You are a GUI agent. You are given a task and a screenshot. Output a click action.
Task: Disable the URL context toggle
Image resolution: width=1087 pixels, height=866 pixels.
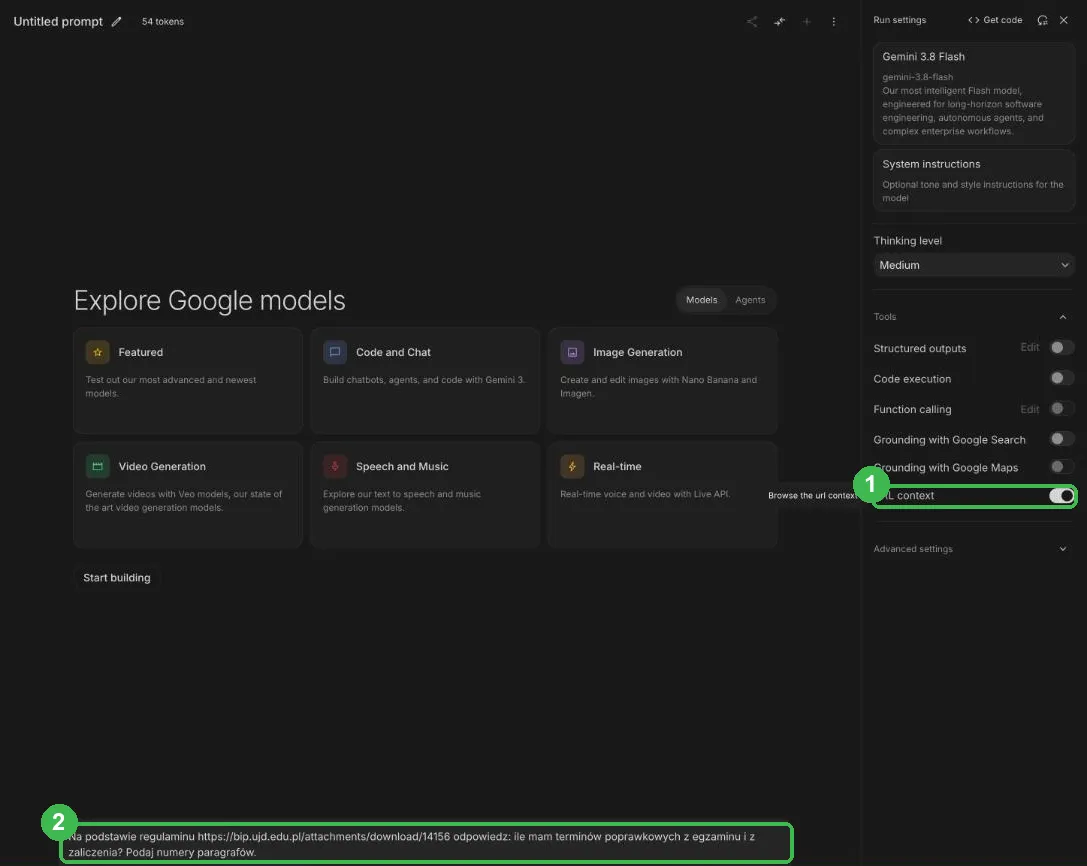point(1061,495)
